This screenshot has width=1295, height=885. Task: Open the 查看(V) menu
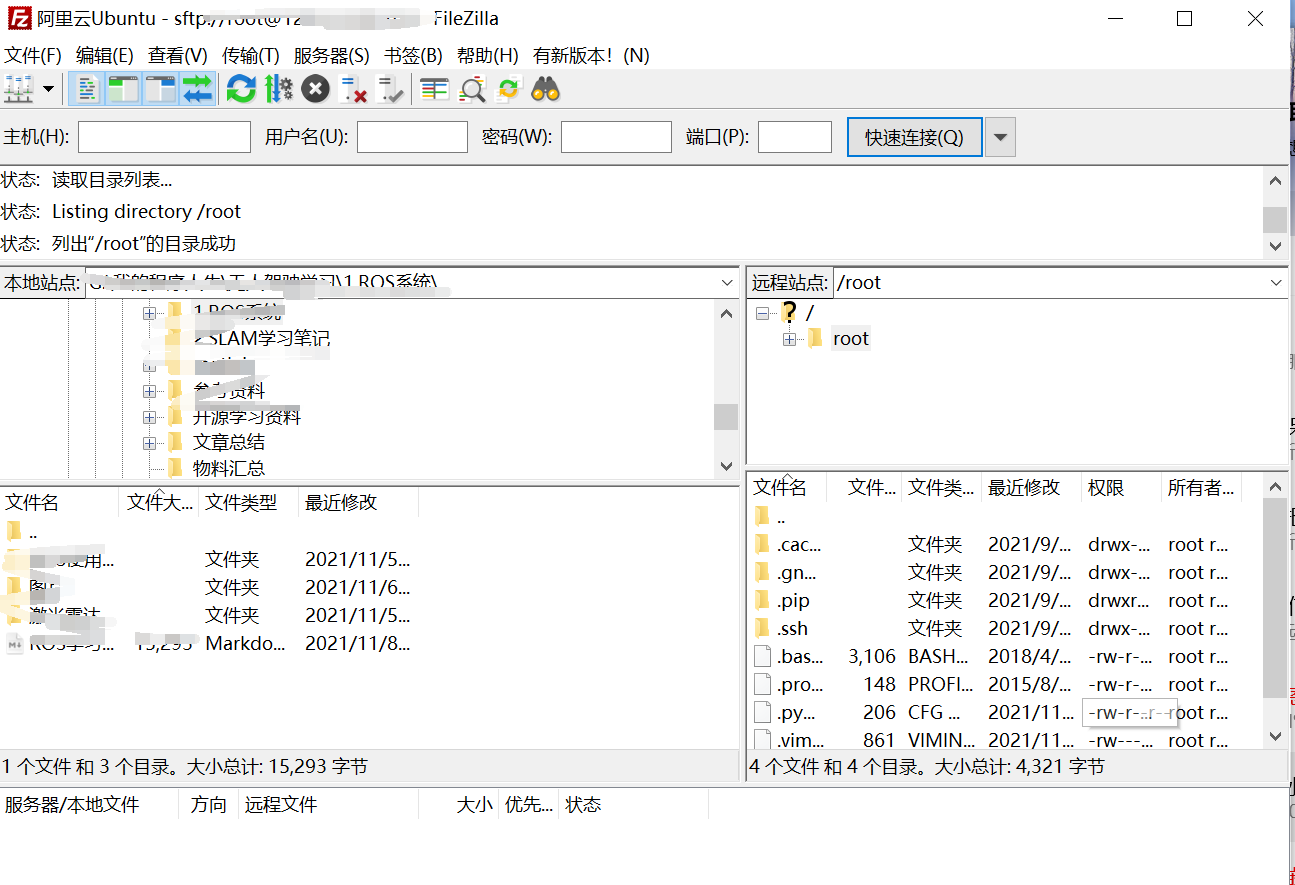pyautogui.click(x=178, y=55)
